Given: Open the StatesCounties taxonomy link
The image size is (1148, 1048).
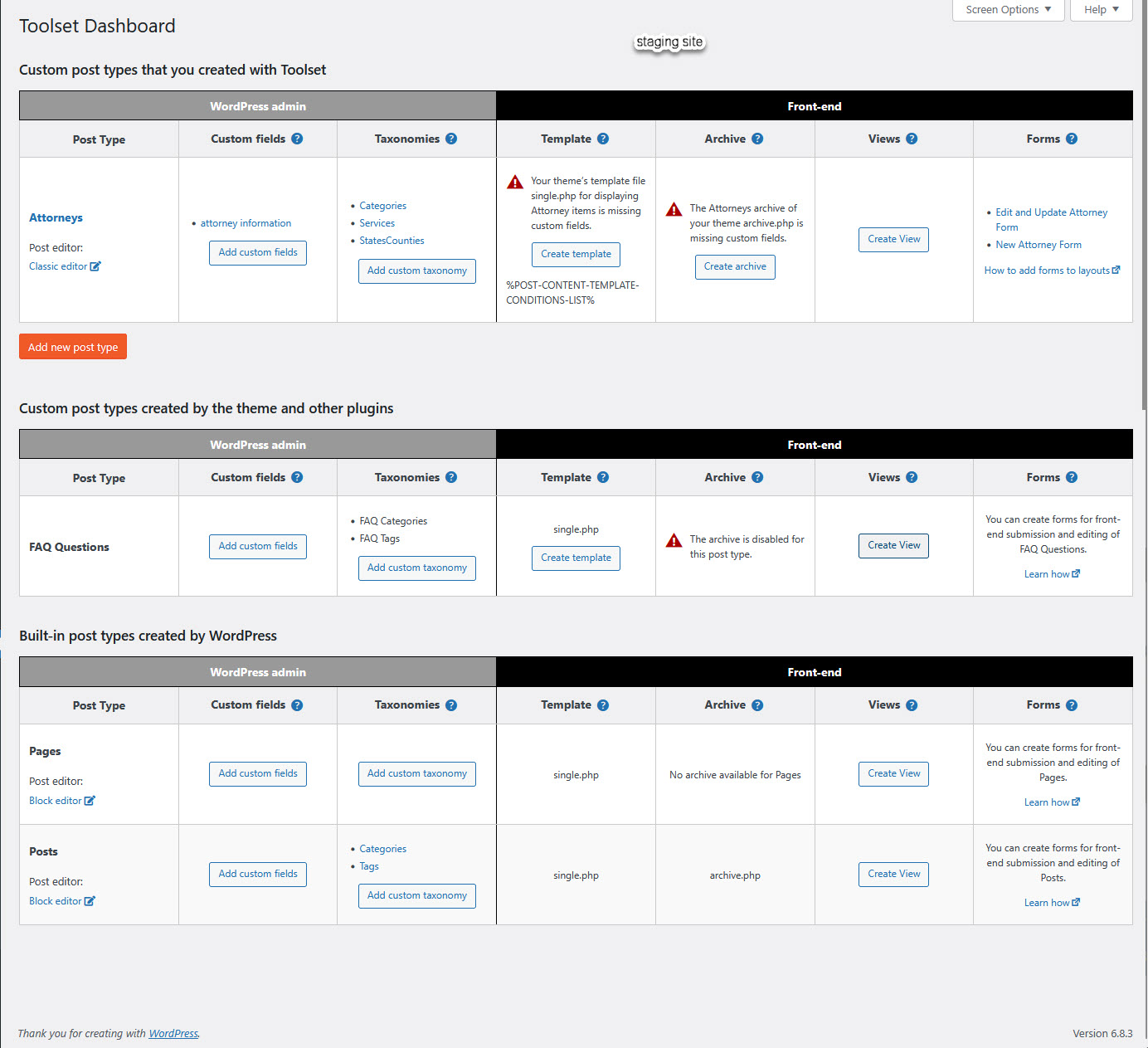Looking at the screenshot, I should tap(392, 241).
